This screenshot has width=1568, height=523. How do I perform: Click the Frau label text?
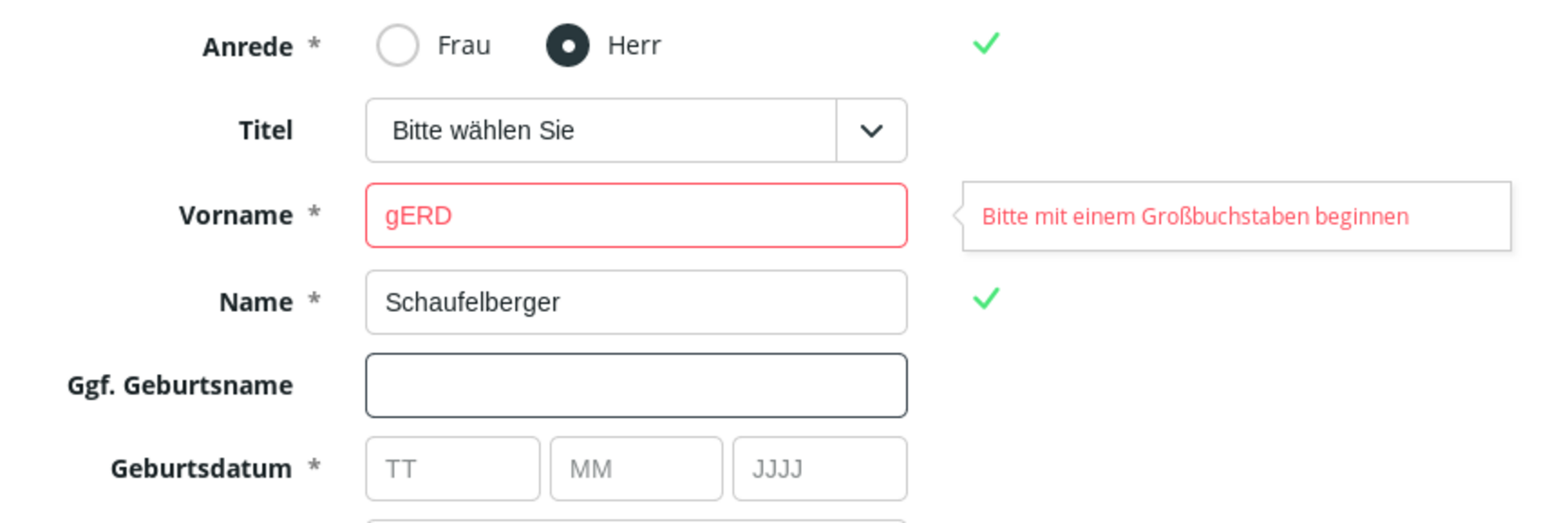point(464,45)
